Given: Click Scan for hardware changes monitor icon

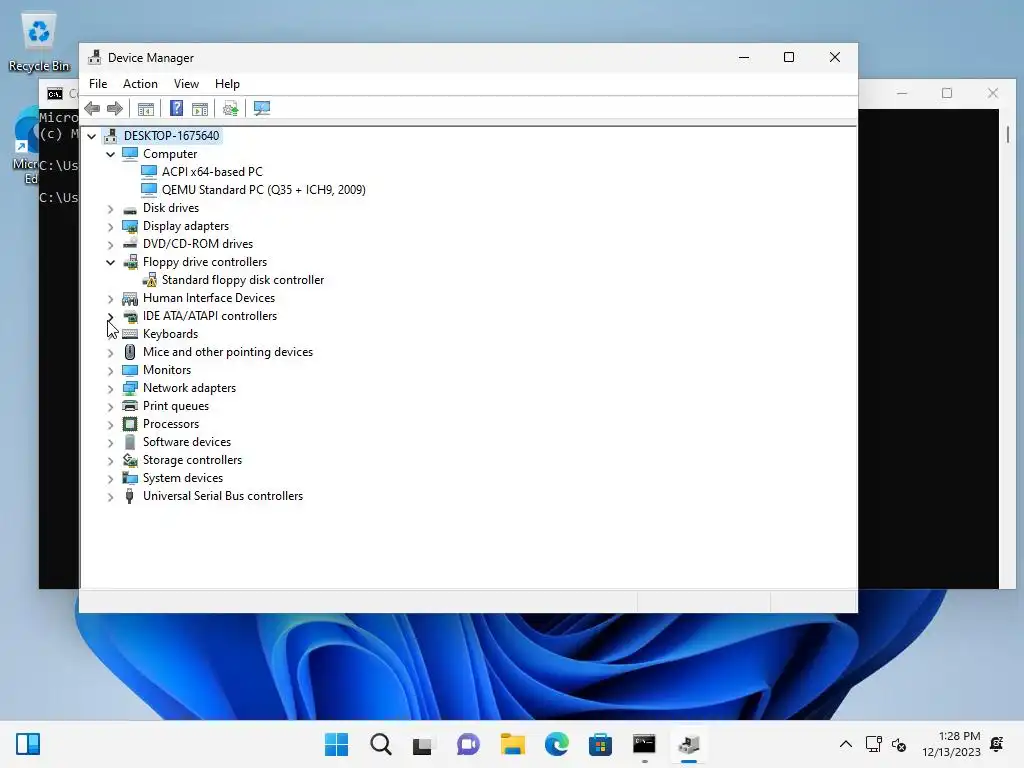Looking at the screenshot, I should 261,108.
